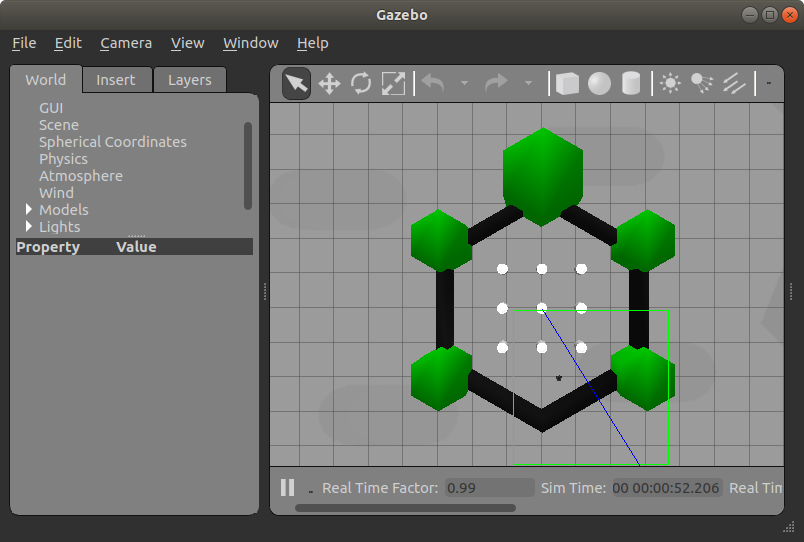Select the arrow selection mode tool
The image size is (804, 542).
296,83
